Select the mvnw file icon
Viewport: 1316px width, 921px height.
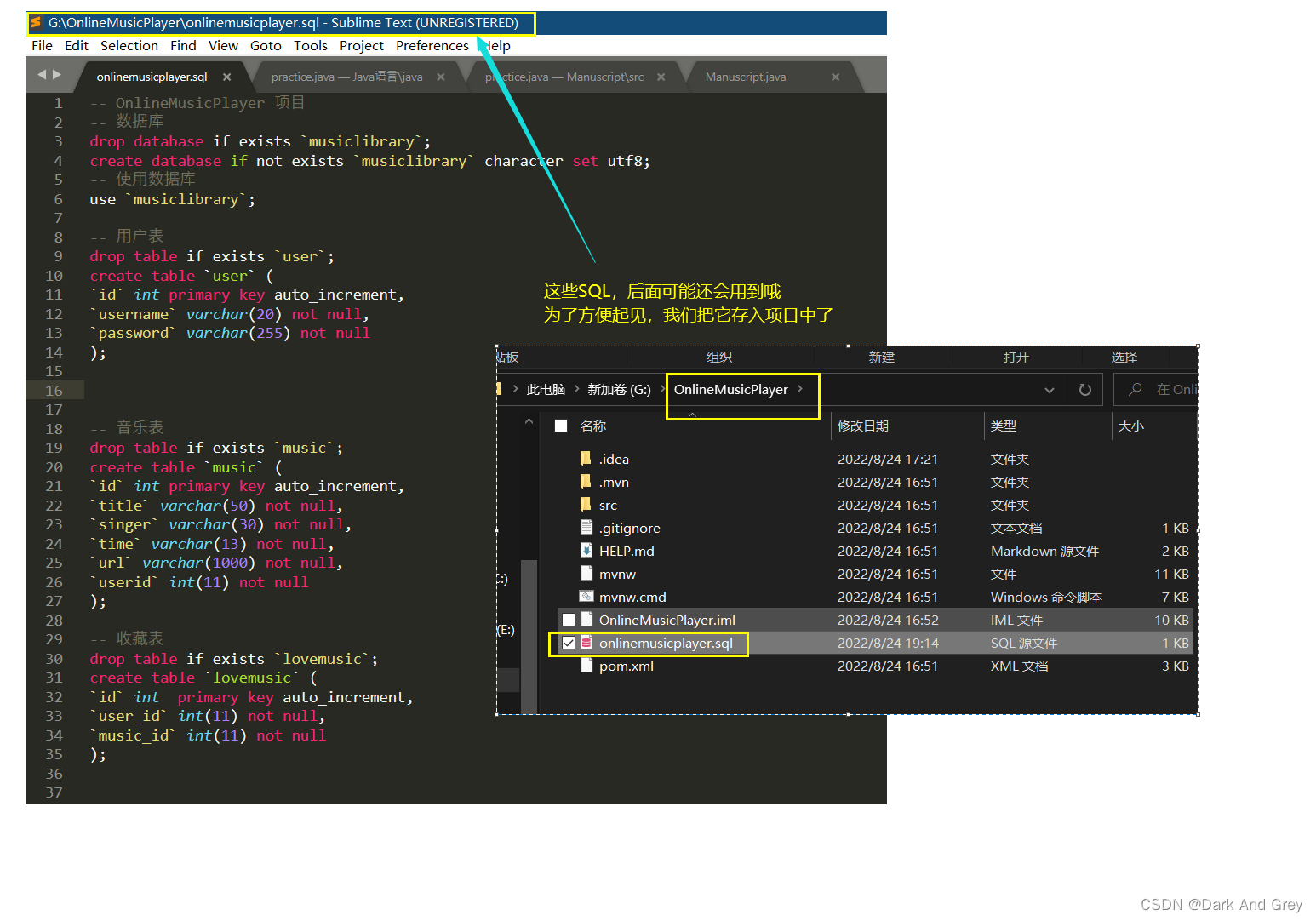586,574
